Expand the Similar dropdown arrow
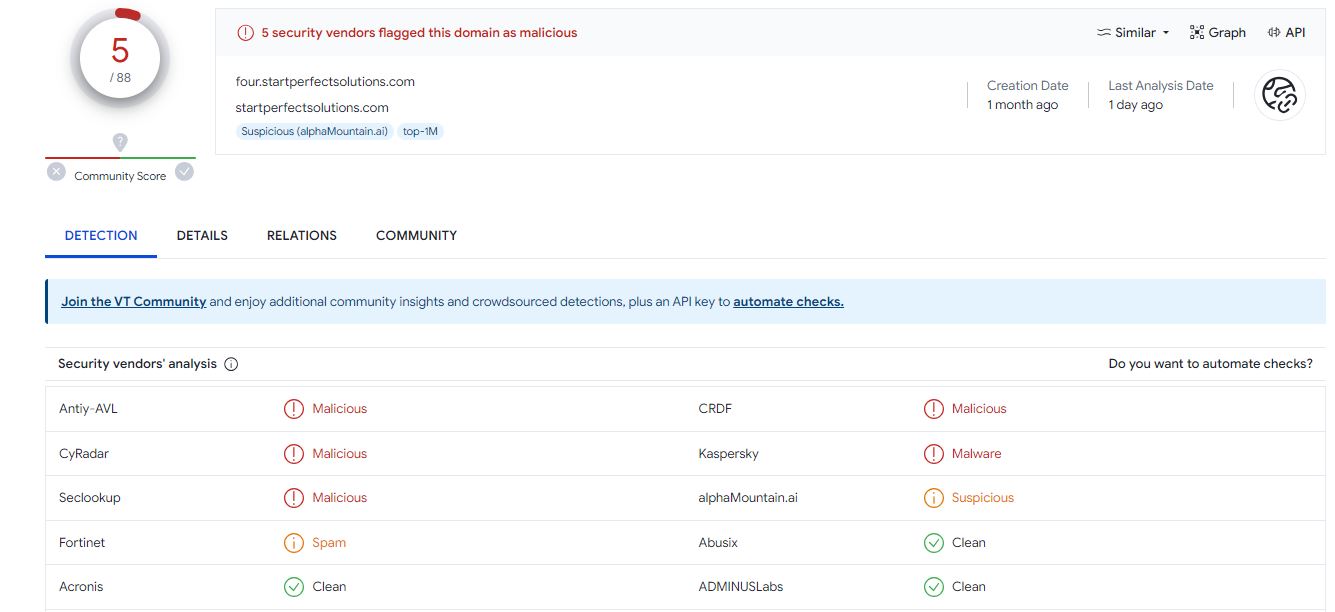Viewport: 1335px width, 612px height. coord(1166,33)
